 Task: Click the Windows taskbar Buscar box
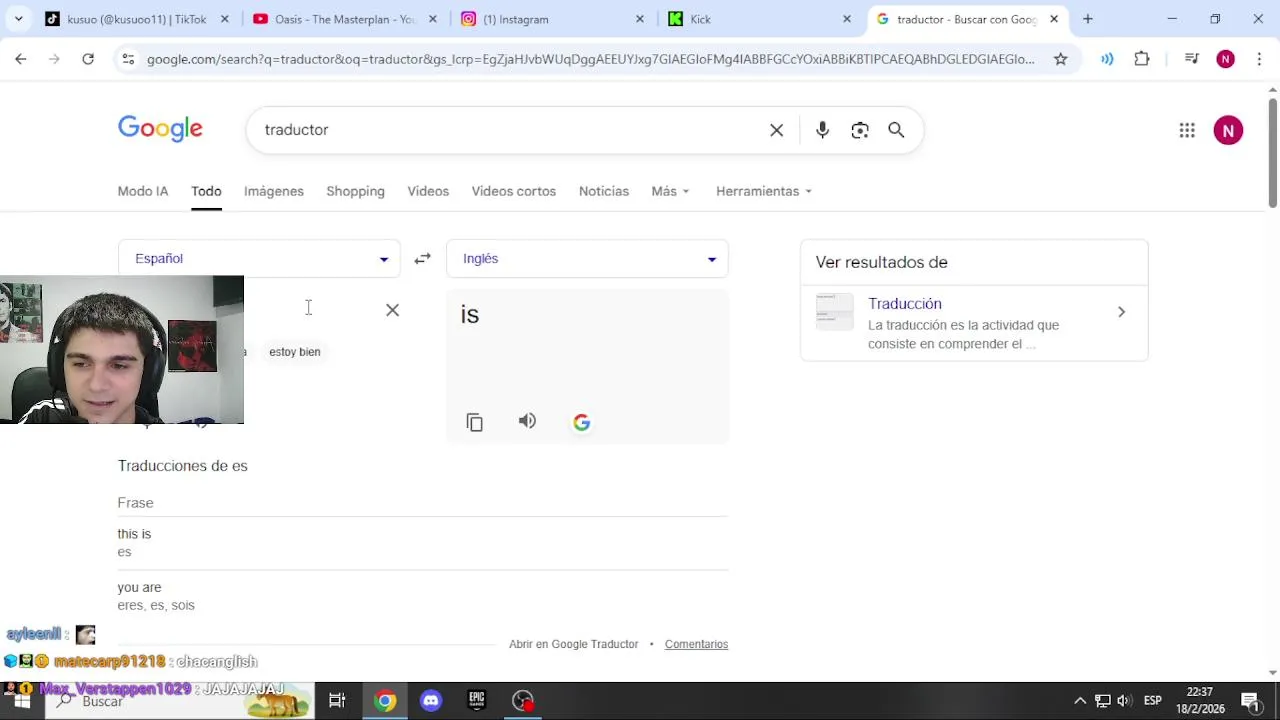[x=180, y=701]
